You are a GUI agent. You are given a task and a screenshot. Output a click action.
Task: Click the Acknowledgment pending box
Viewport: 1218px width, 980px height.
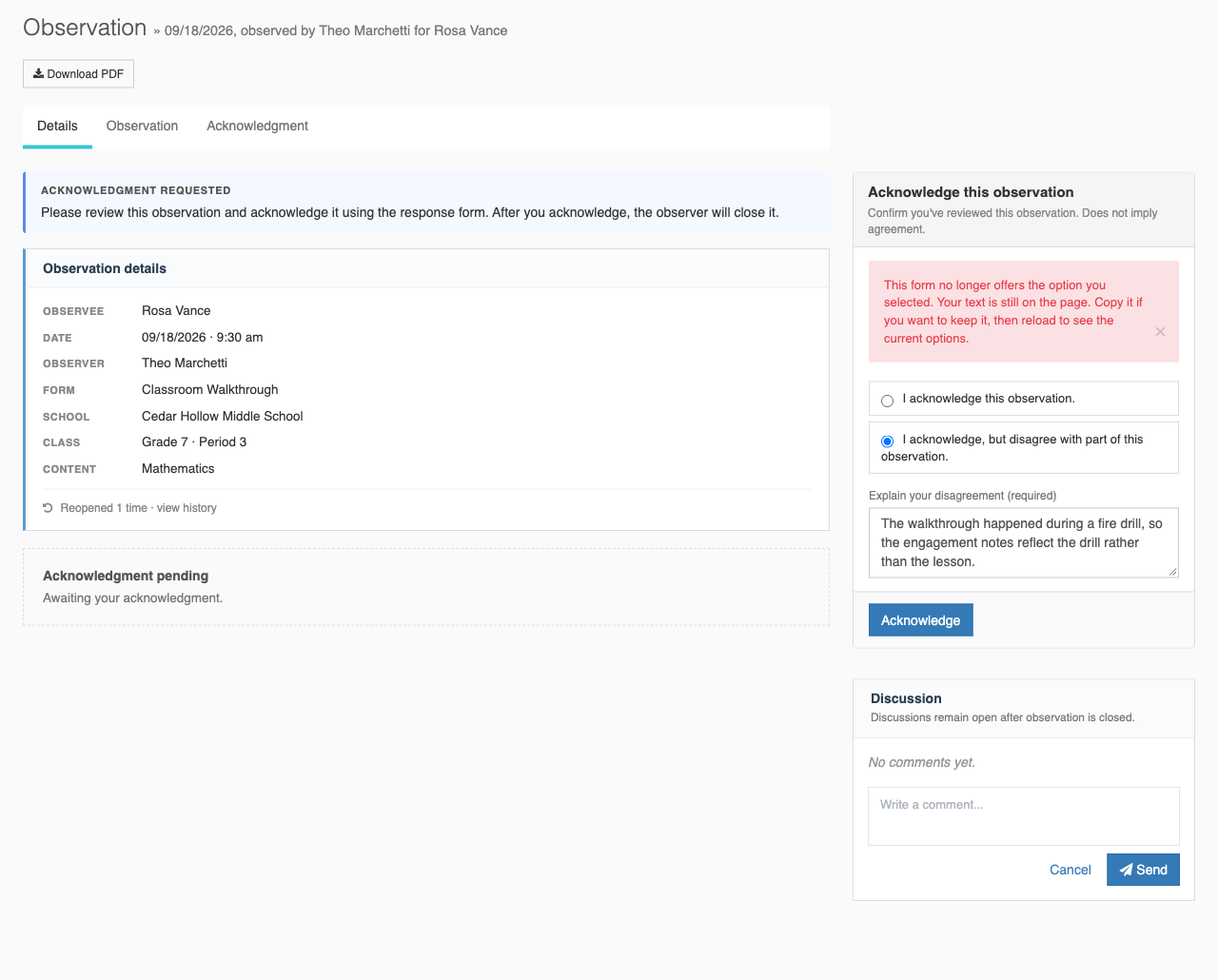click(x=426, y=587)
